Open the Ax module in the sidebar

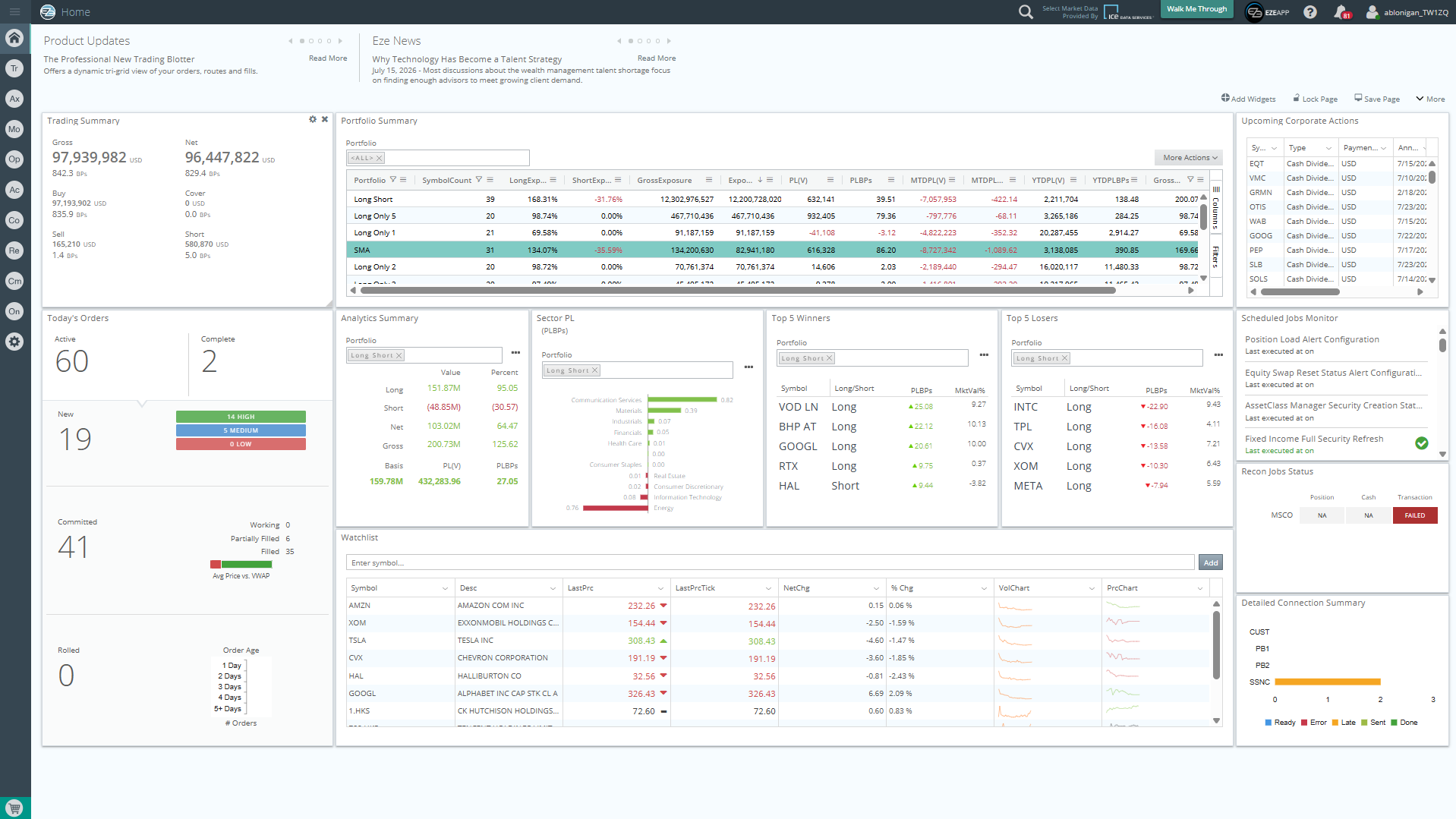[14, 99]
